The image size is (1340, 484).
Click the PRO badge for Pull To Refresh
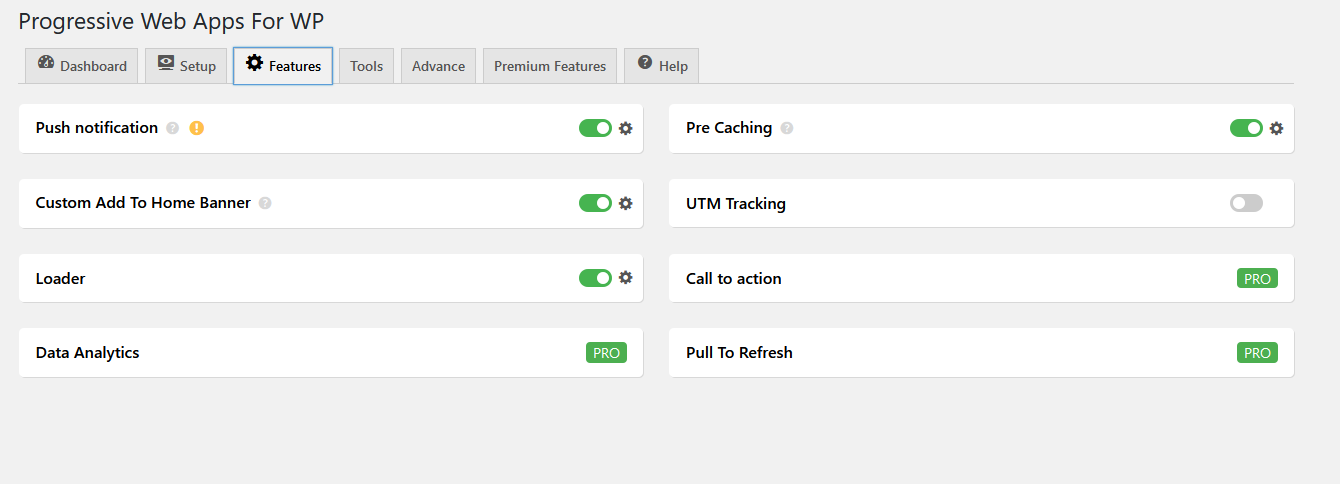[1257, 353]
